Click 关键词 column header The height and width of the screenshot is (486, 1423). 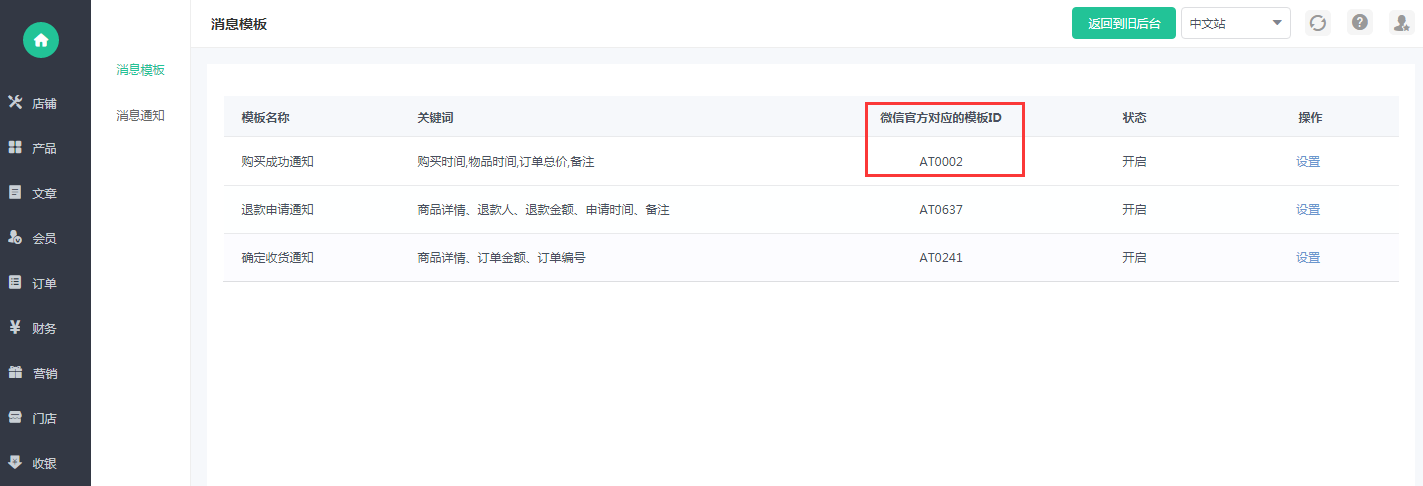pos(435,117)
